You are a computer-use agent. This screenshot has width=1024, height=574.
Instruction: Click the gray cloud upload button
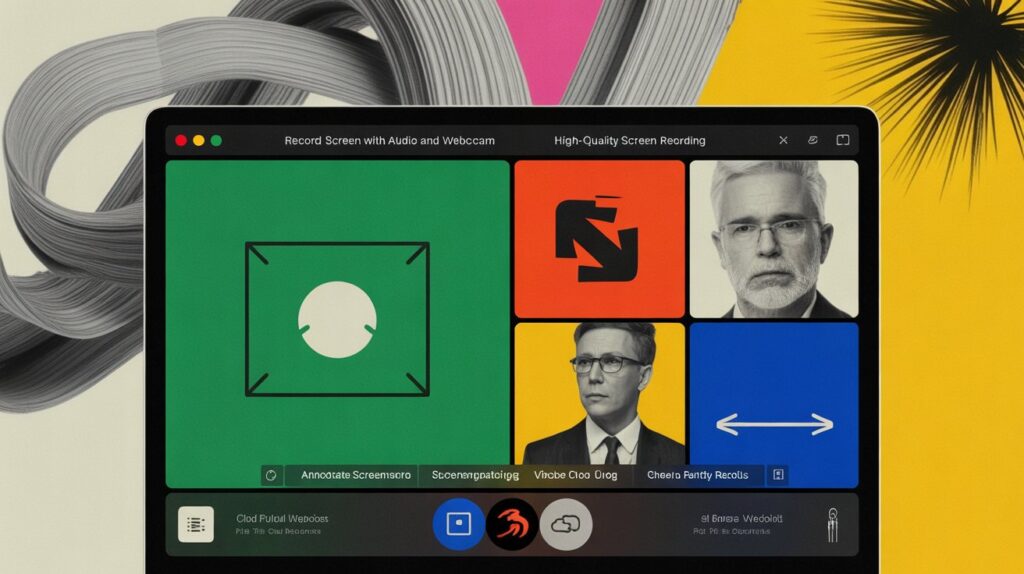566,524
